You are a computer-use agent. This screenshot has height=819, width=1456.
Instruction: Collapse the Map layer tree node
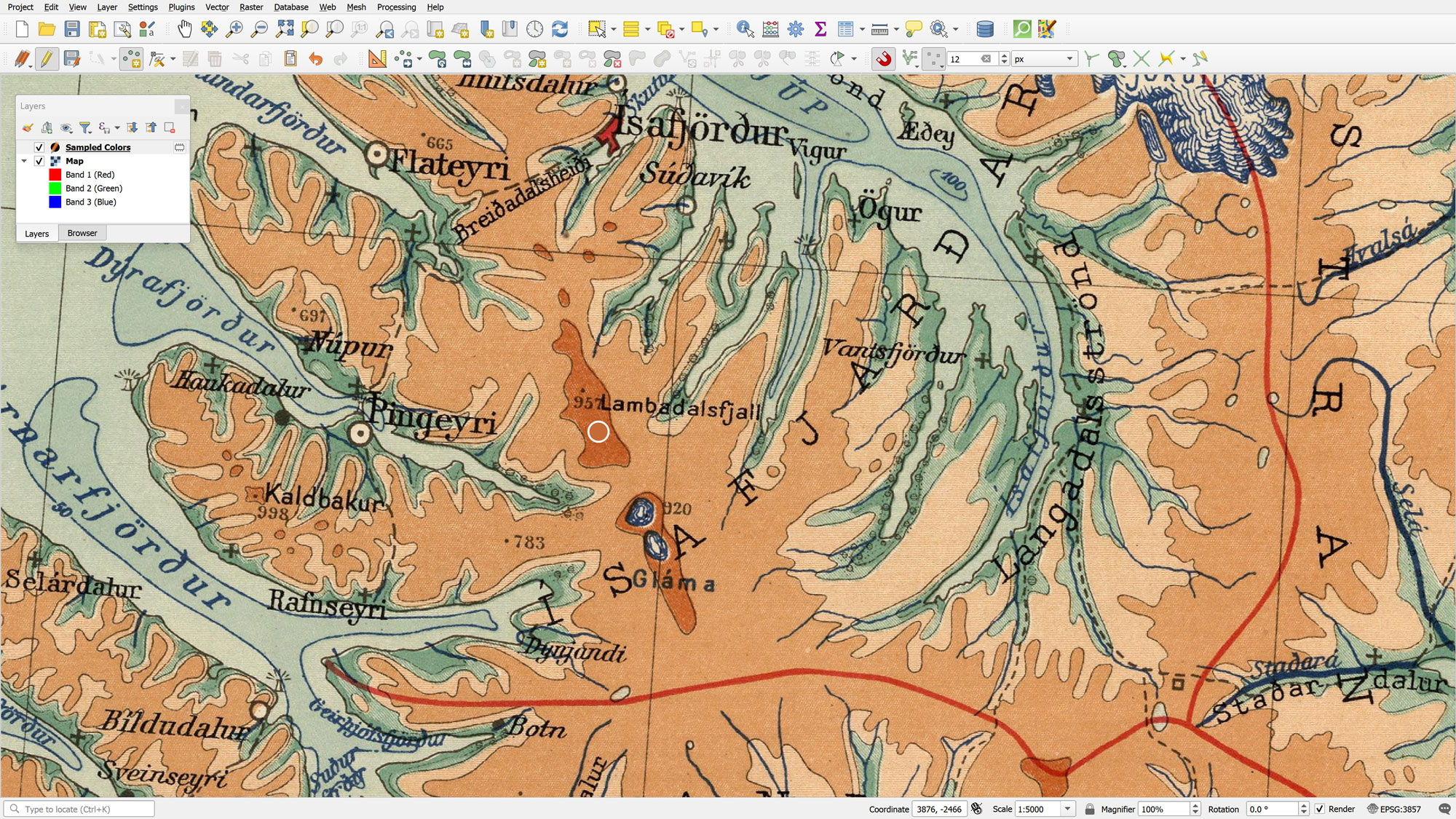[x=25, y=161]
